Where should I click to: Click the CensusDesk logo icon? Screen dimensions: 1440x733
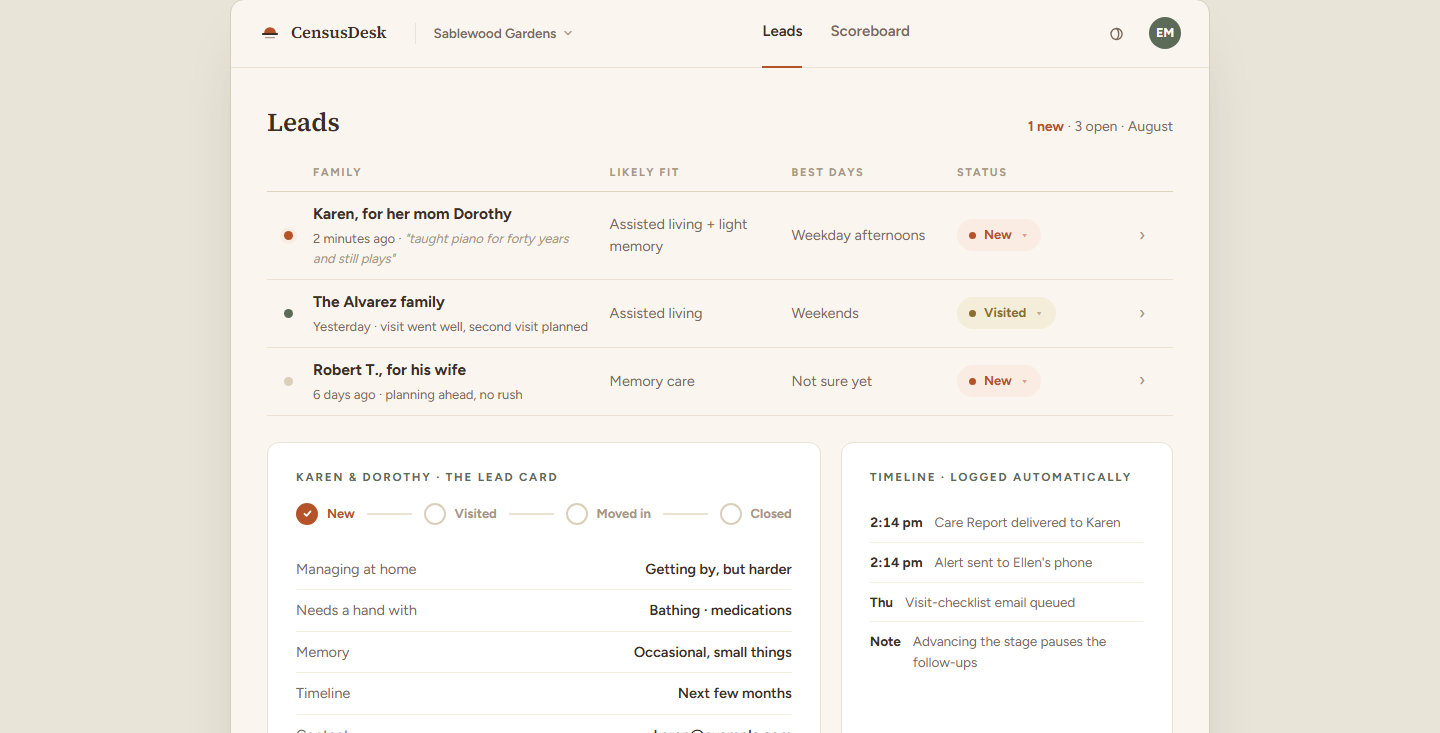click(270, 33)
